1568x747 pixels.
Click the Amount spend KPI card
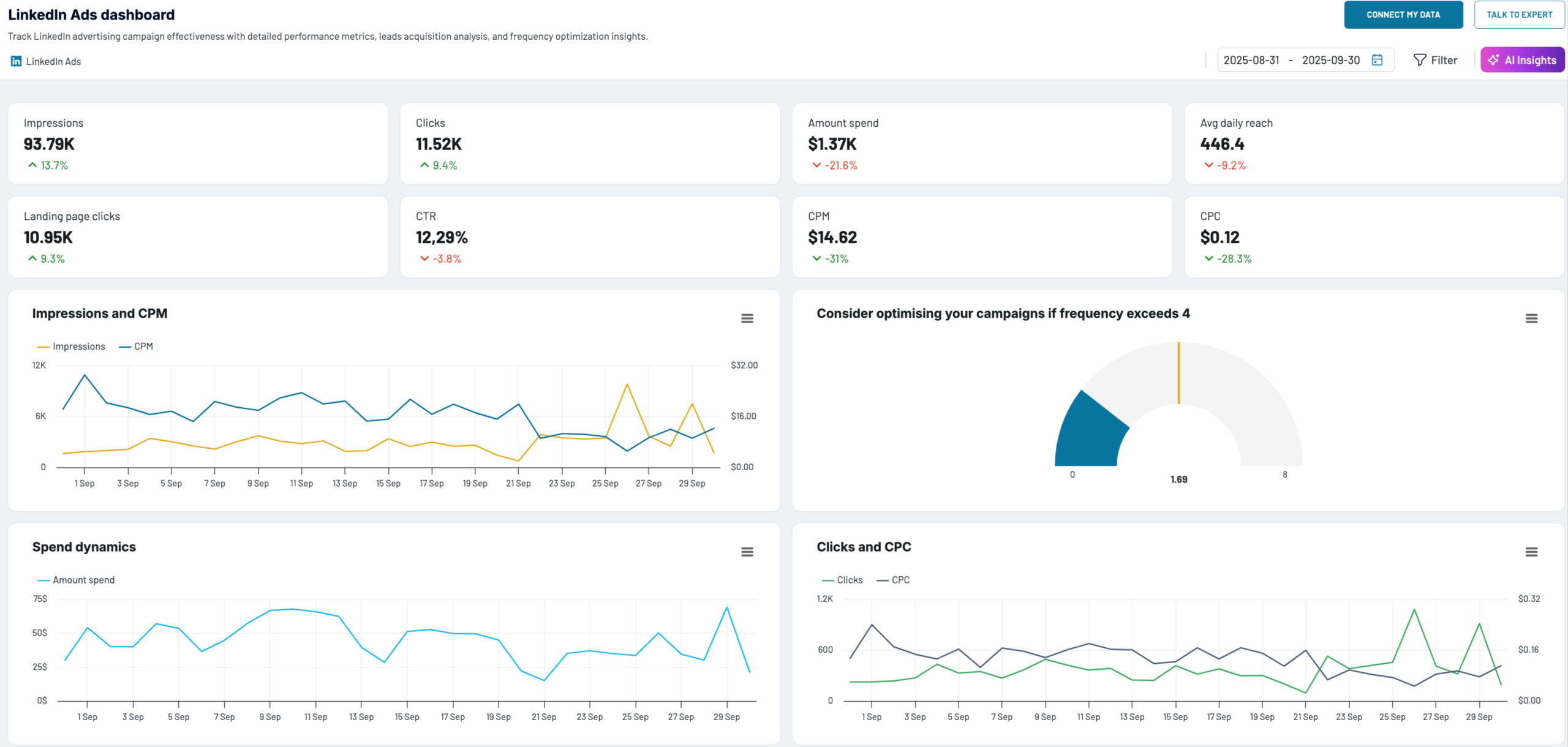pos(981,143)
